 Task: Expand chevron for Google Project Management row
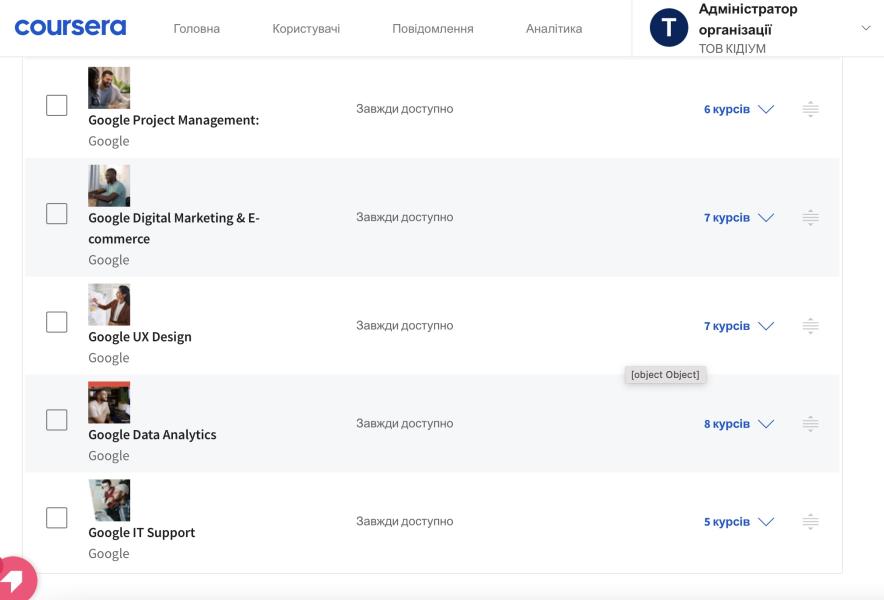(766, 109)
